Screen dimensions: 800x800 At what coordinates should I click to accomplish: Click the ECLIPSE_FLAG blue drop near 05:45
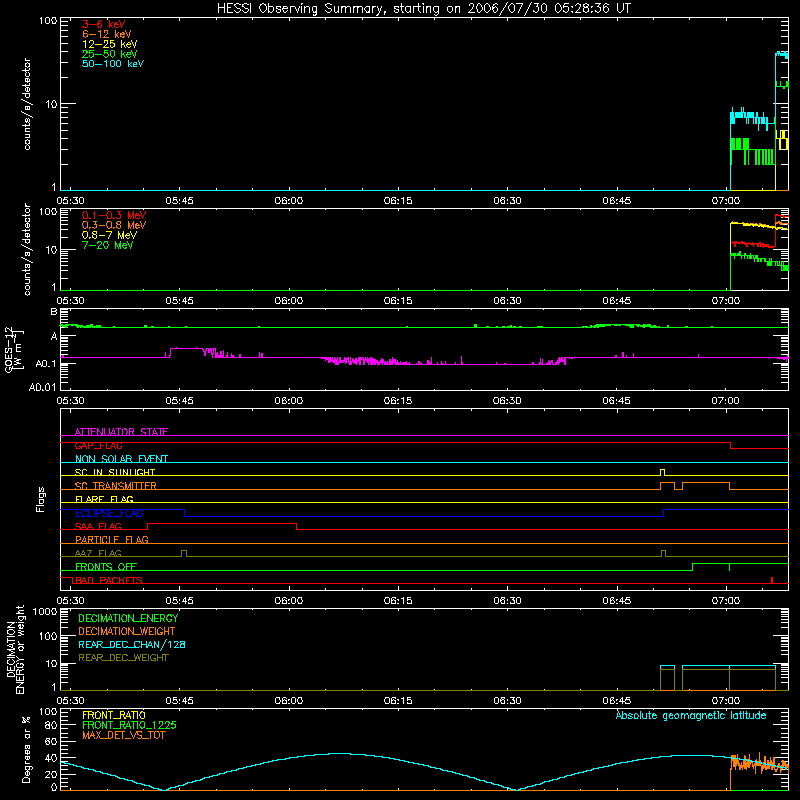click(185, 513)
